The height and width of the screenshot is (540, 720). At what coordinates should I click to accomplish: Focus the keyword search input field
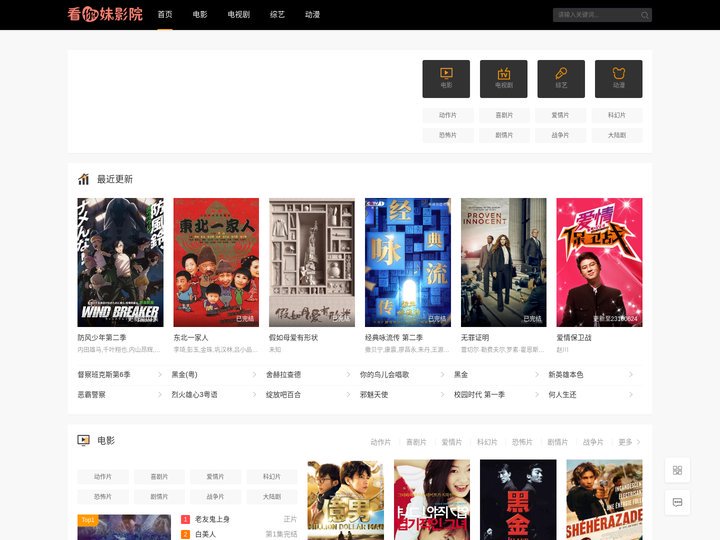pyautogui.click(x=596, y=15)
